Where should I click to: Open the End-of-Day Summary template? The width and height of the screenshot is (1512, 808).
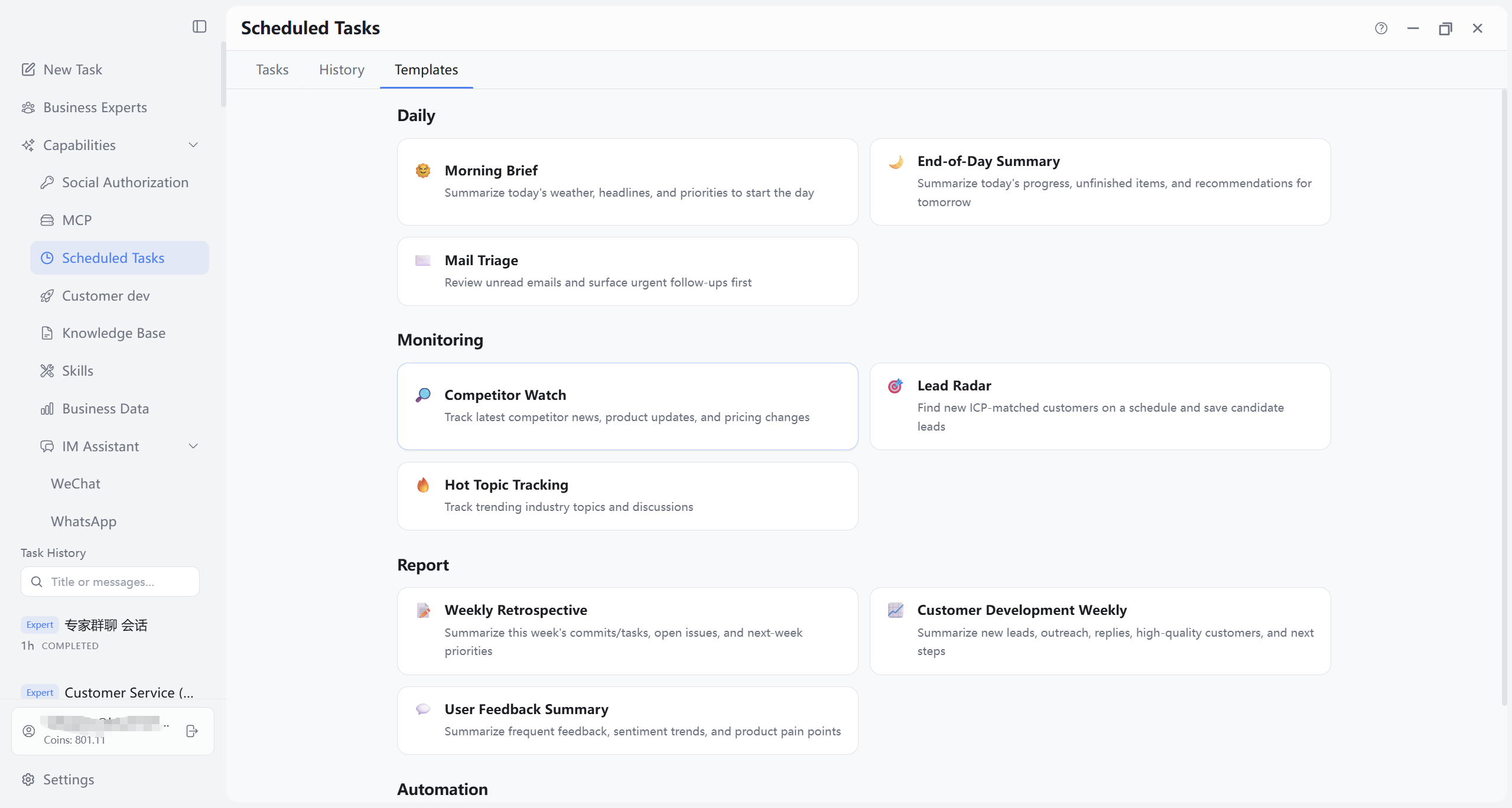[x=1100, y=182]
